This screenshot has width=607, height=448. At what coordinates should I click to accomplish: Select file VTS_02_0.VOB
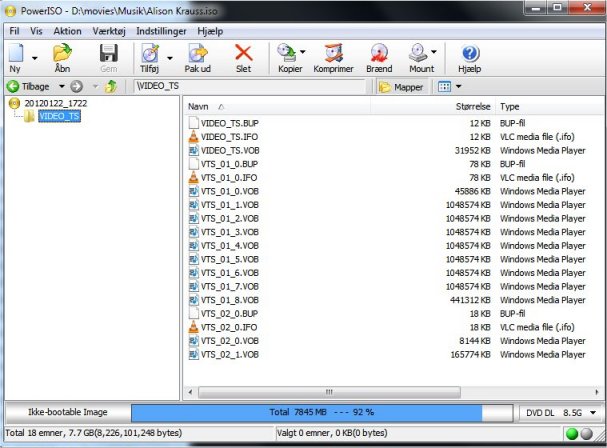230,341
